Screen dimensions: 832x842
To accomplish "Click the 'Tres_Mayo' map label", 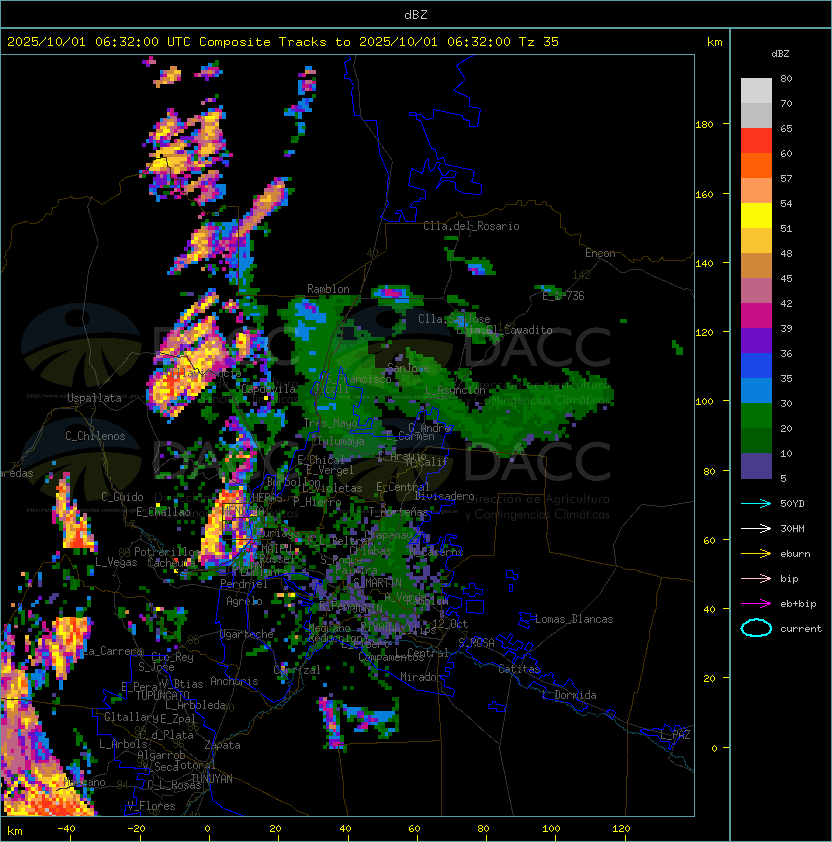I will [330, 423].
